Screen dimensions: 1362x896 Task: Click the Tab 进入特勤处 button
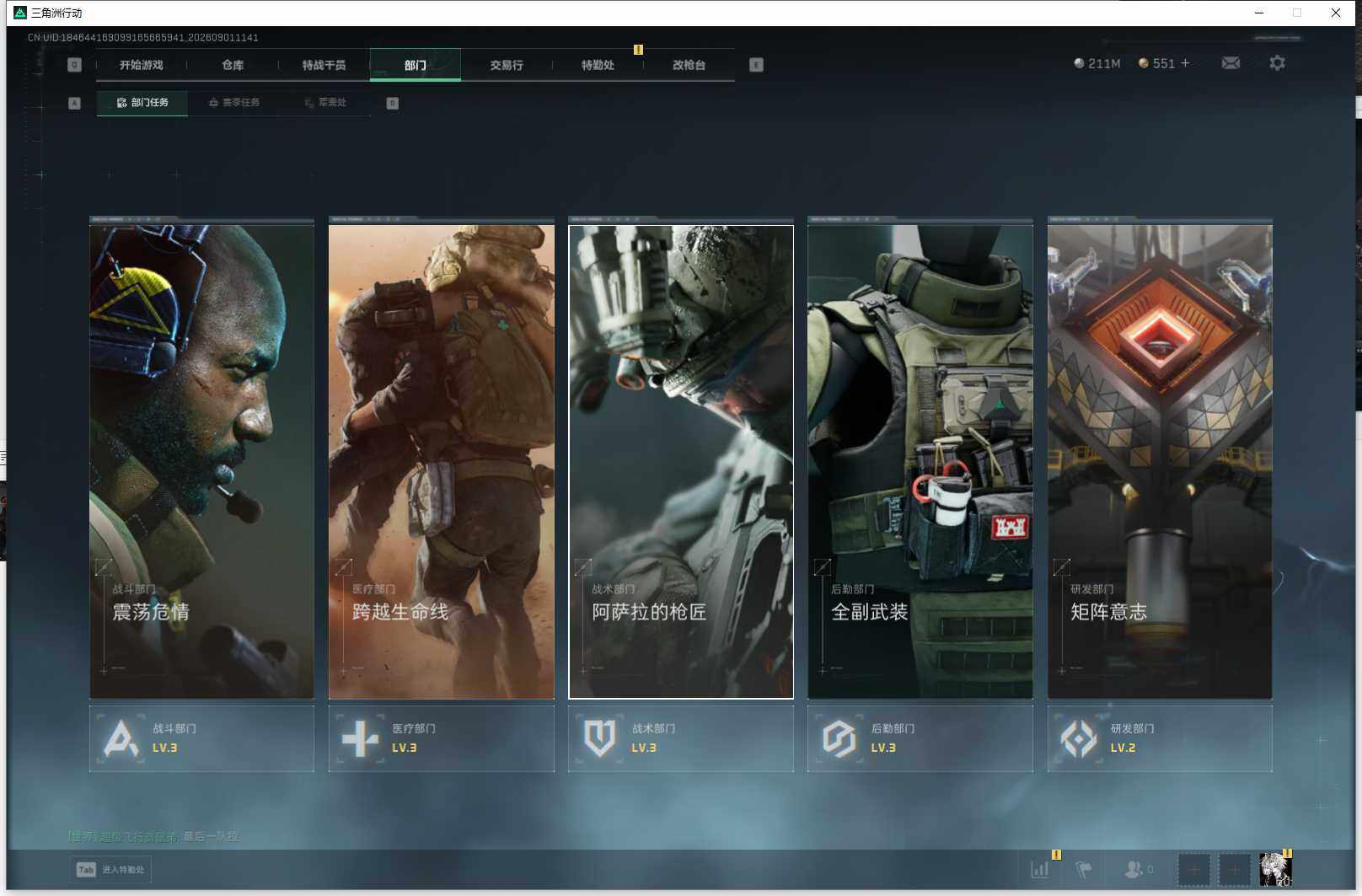point(110,869)
